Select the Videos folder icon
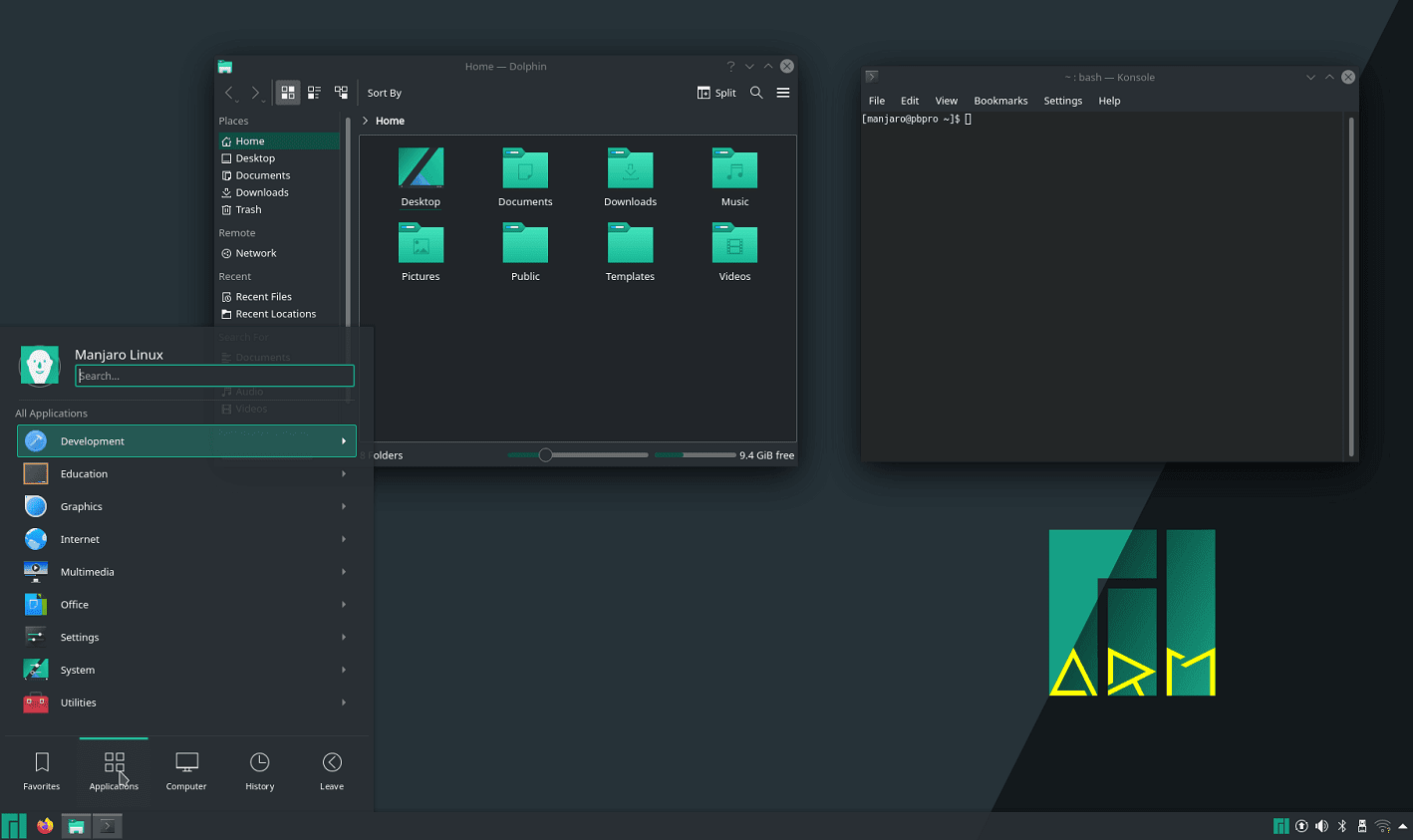Image resolution: width=1413 pixels, height=840 pixels. click(x=734, y=252)
